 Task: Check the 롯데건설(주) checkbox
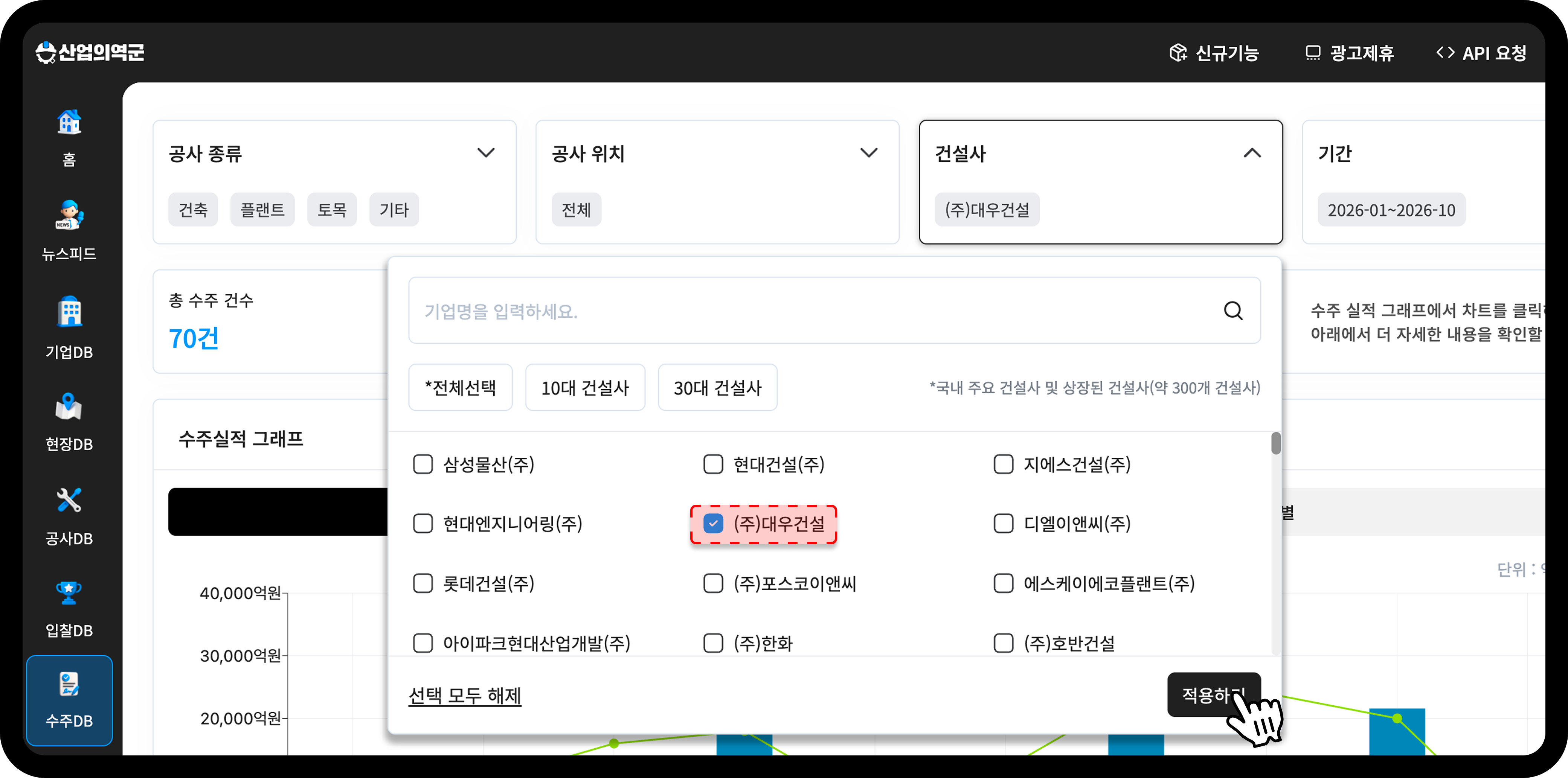423,583
